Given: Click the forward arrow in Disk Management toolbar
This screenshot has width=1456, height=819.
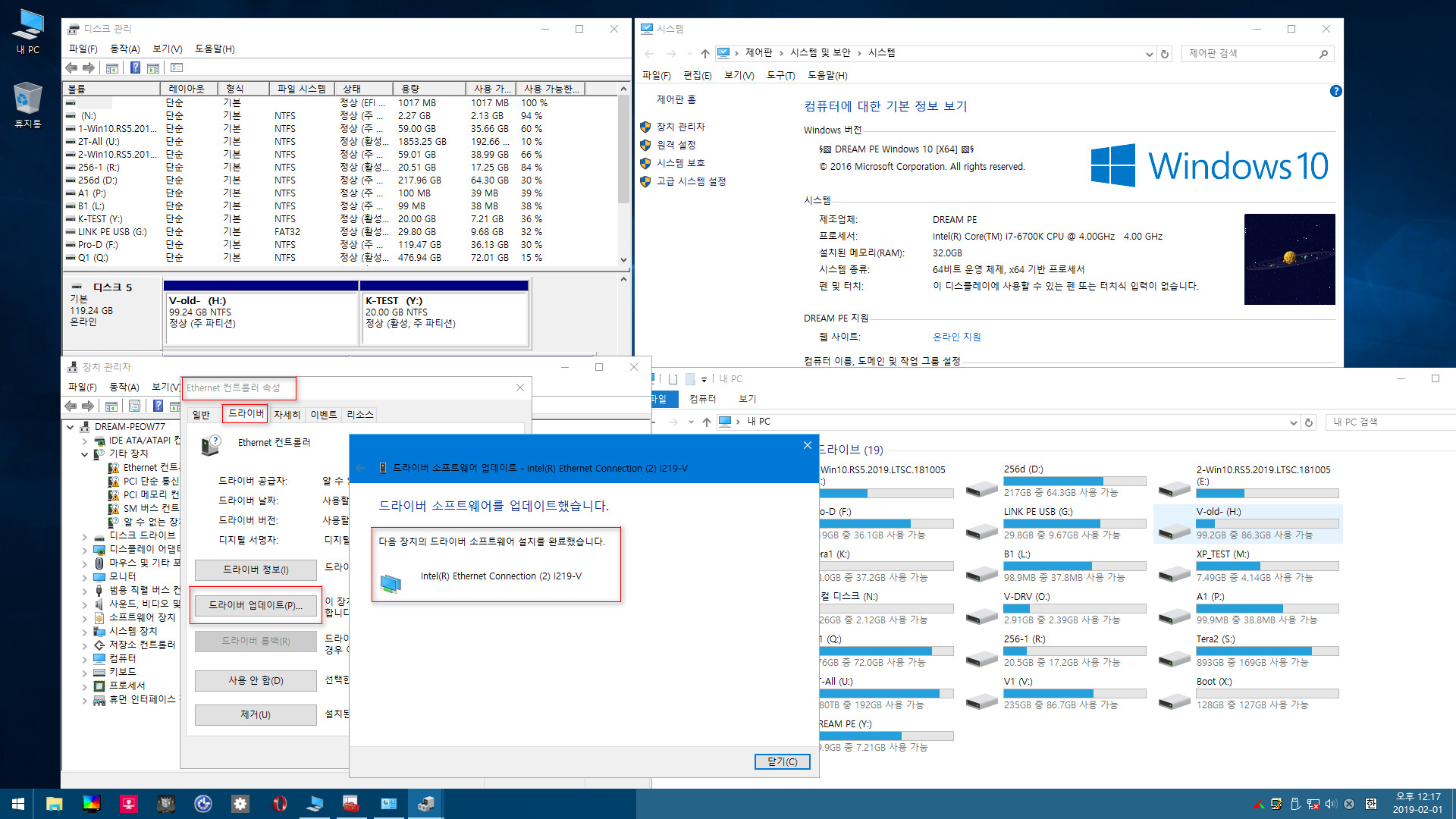Looking at the screenshot, I should click(89, 68).
